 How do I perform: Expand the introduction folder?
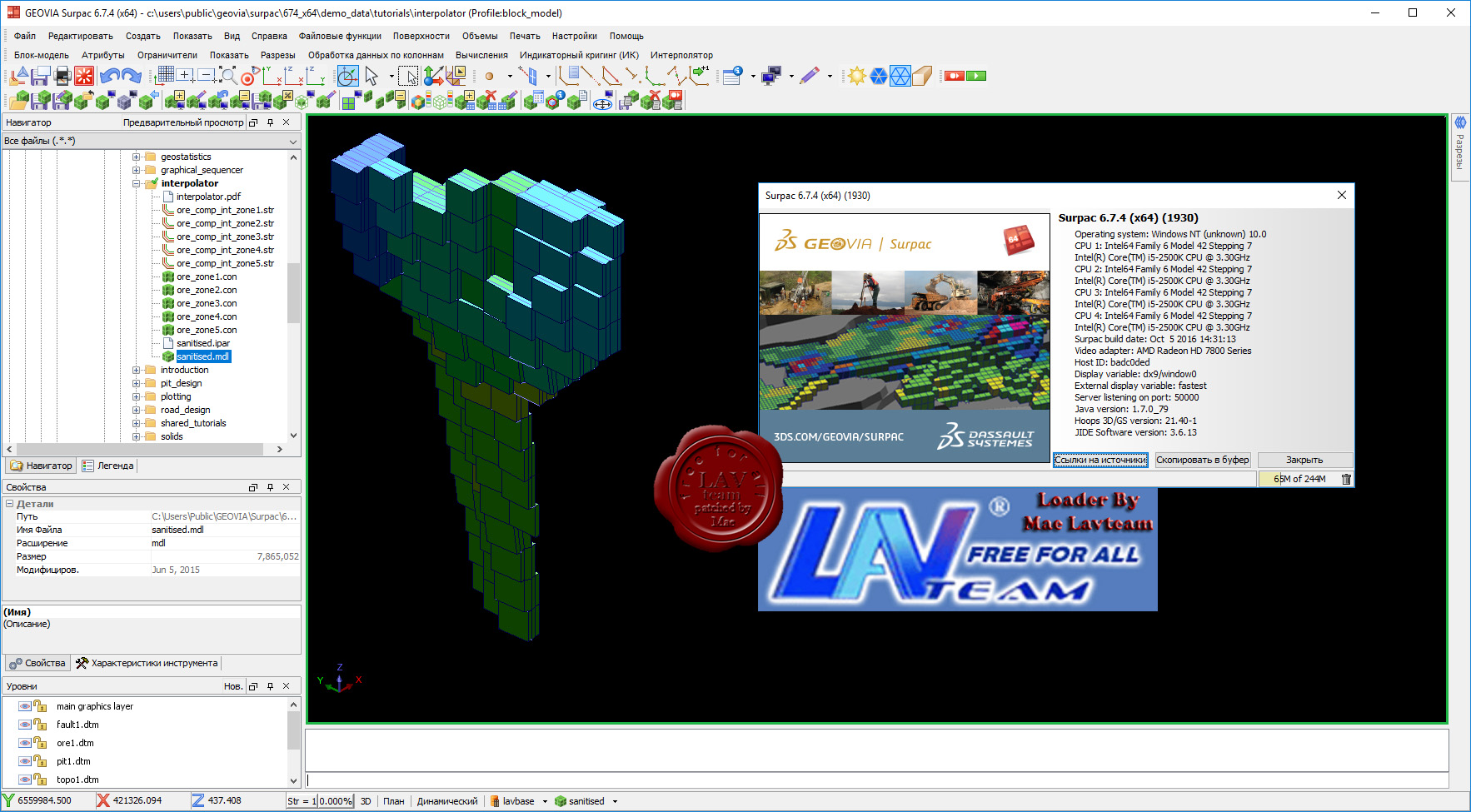click(x=137, y=370)
